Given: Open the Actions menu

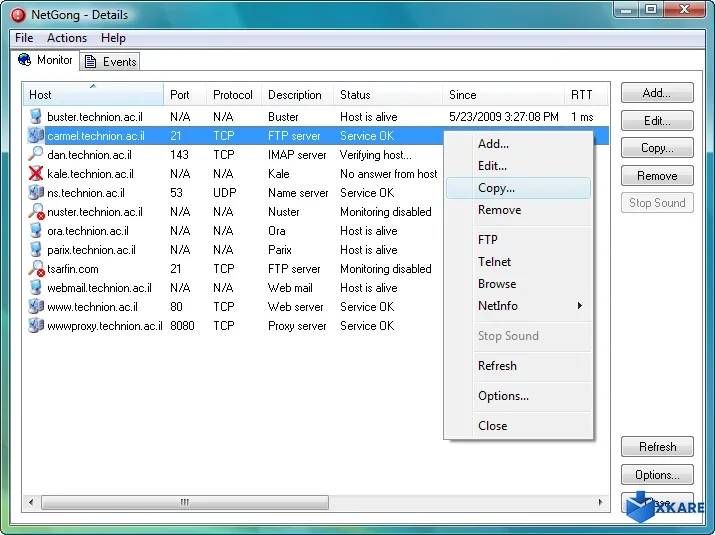Looking at the screenshot, I should point(67,38).
